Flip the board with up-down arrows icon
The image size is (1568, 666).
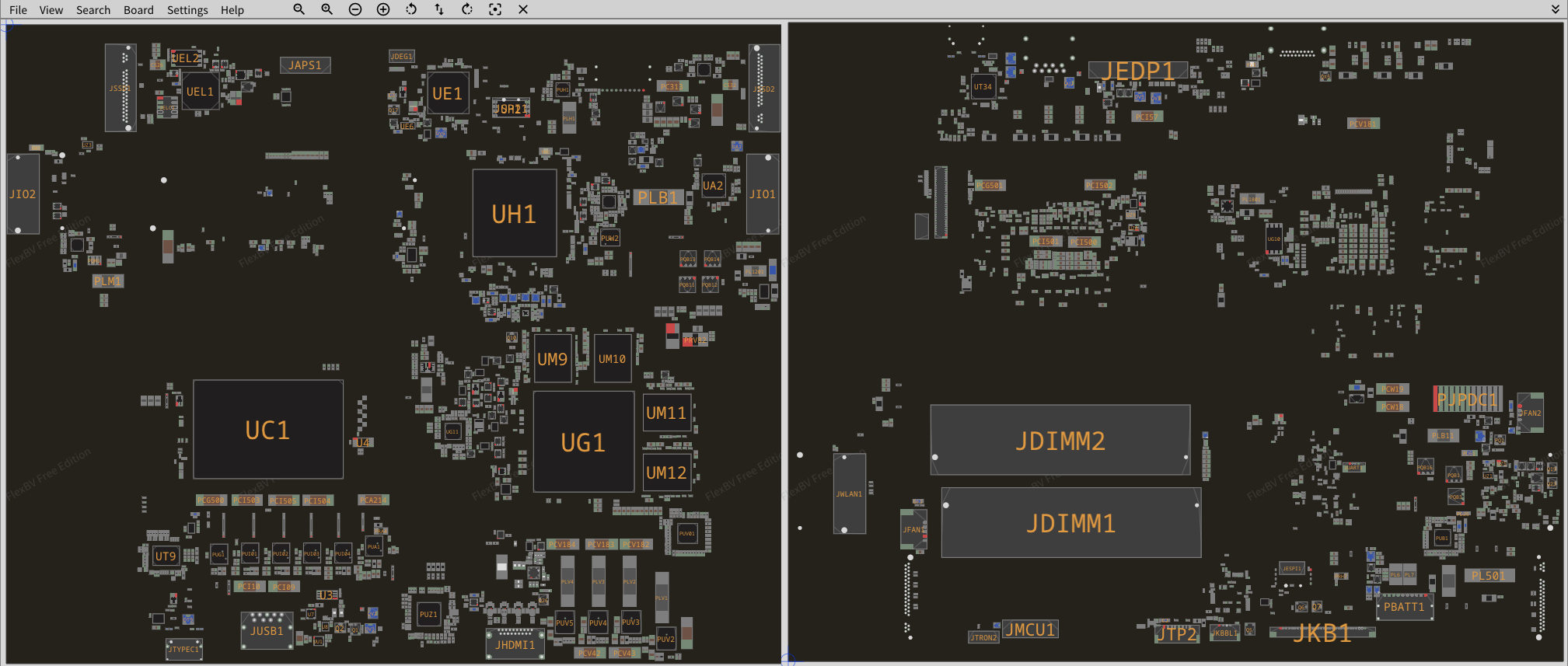coord(439,9)
